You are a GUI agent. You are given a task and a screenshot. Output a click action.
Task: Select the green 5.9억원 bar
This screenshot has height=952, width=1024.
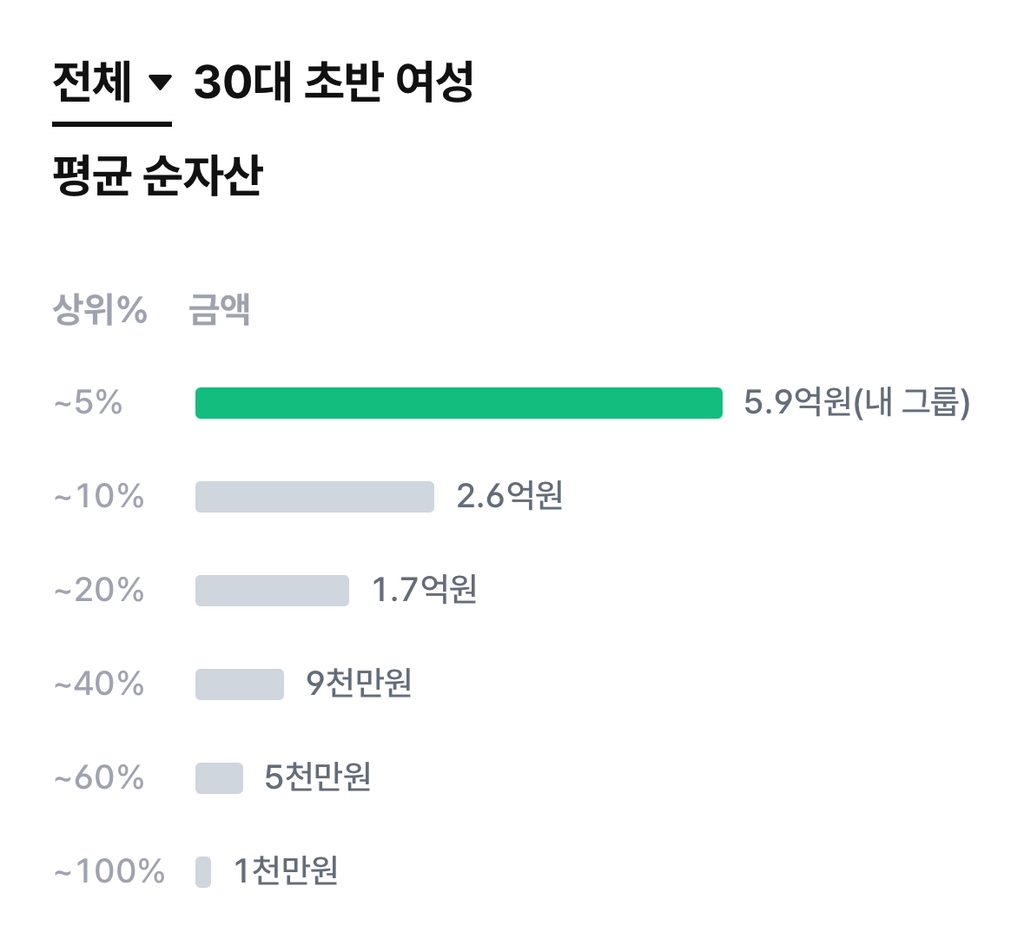pos(458,403)
